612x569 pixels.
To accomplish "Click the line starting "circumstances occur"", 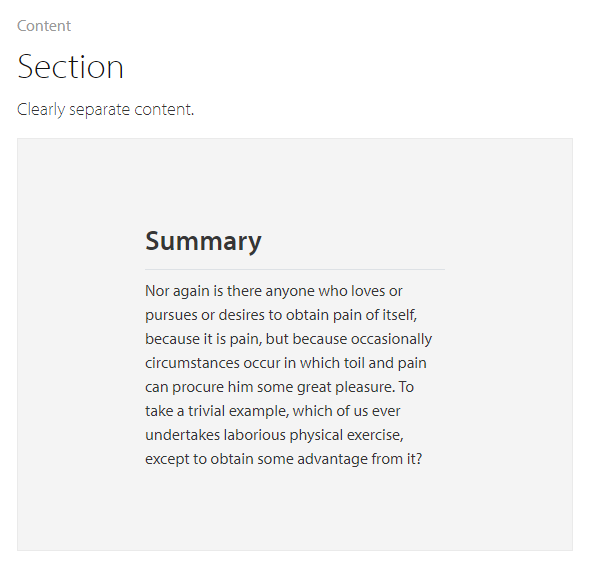I will (286, 363).
